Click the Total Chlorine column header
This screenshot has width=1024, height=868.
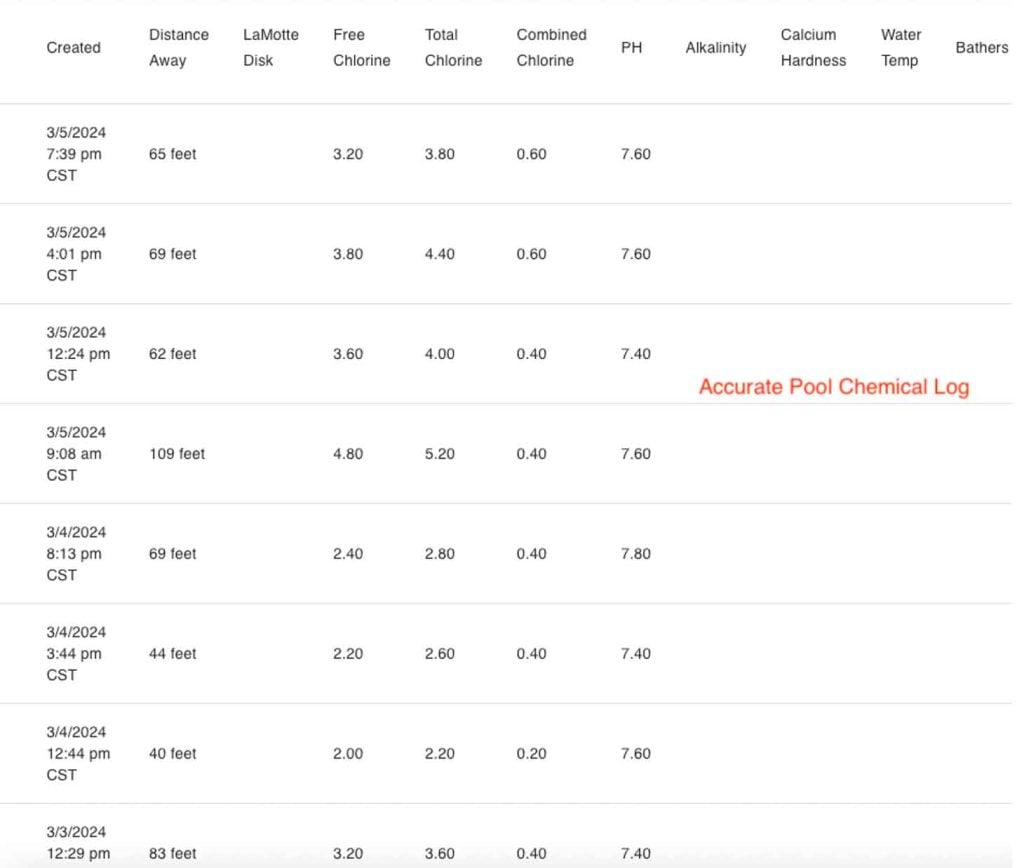point(453,48)
